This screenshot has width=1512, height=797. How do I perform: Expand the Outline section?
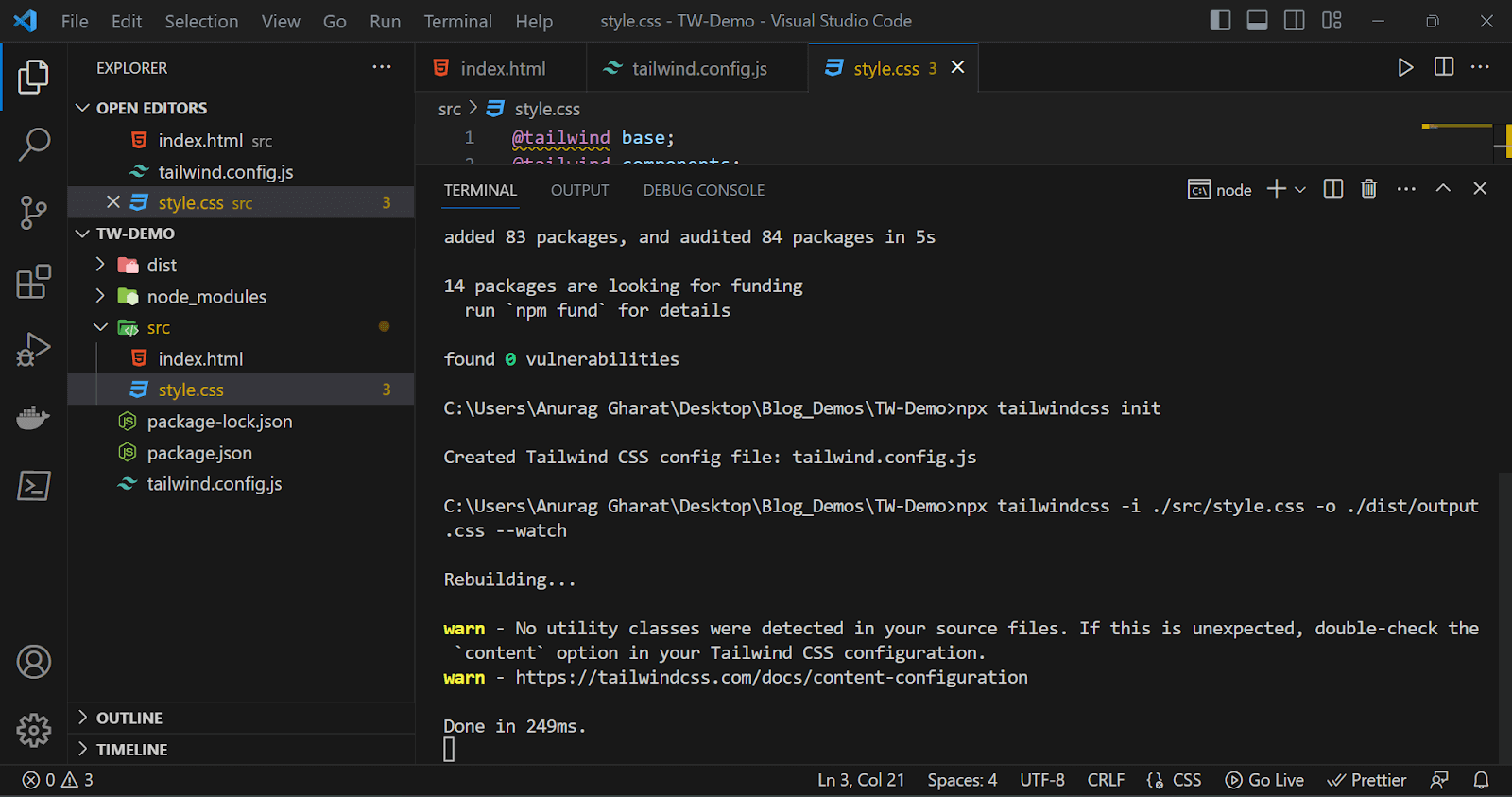click(x=241, y=718)
